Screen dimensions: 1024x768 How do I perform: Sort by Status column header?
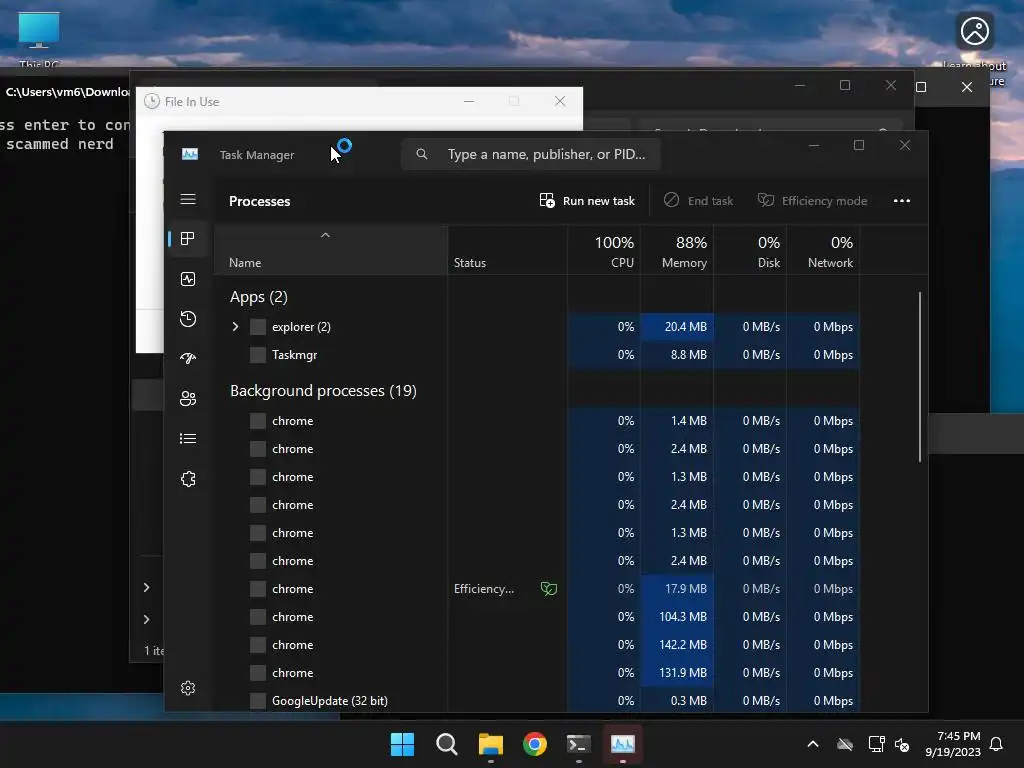507,251
